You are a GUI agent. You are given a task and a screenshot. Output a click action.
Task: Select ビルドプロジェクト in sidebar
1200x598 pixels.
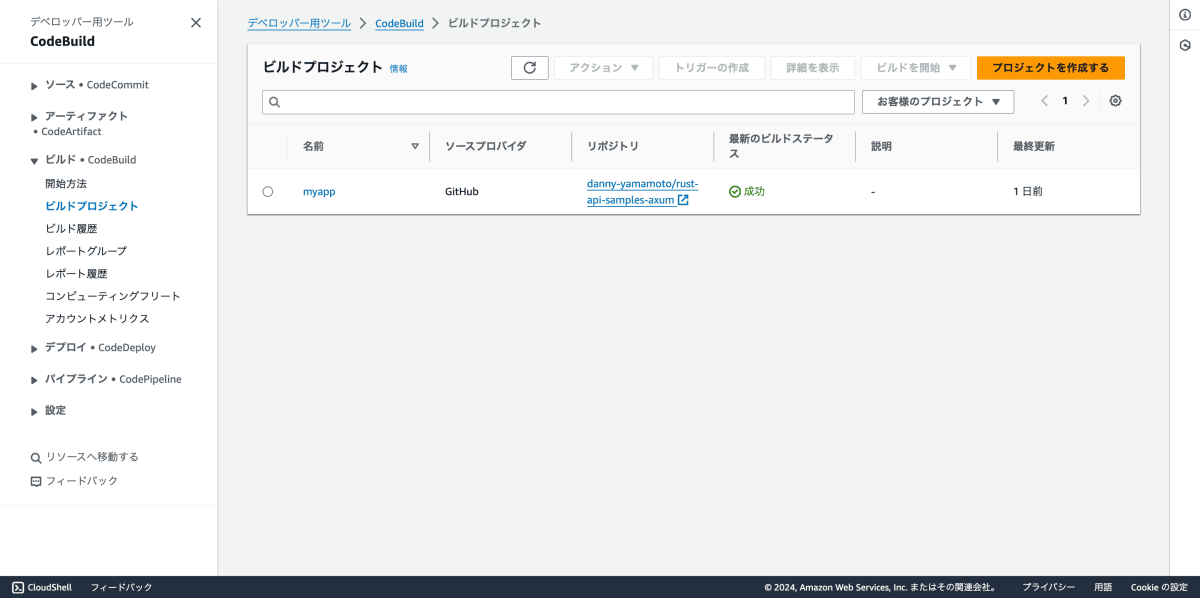click(92, 206)
